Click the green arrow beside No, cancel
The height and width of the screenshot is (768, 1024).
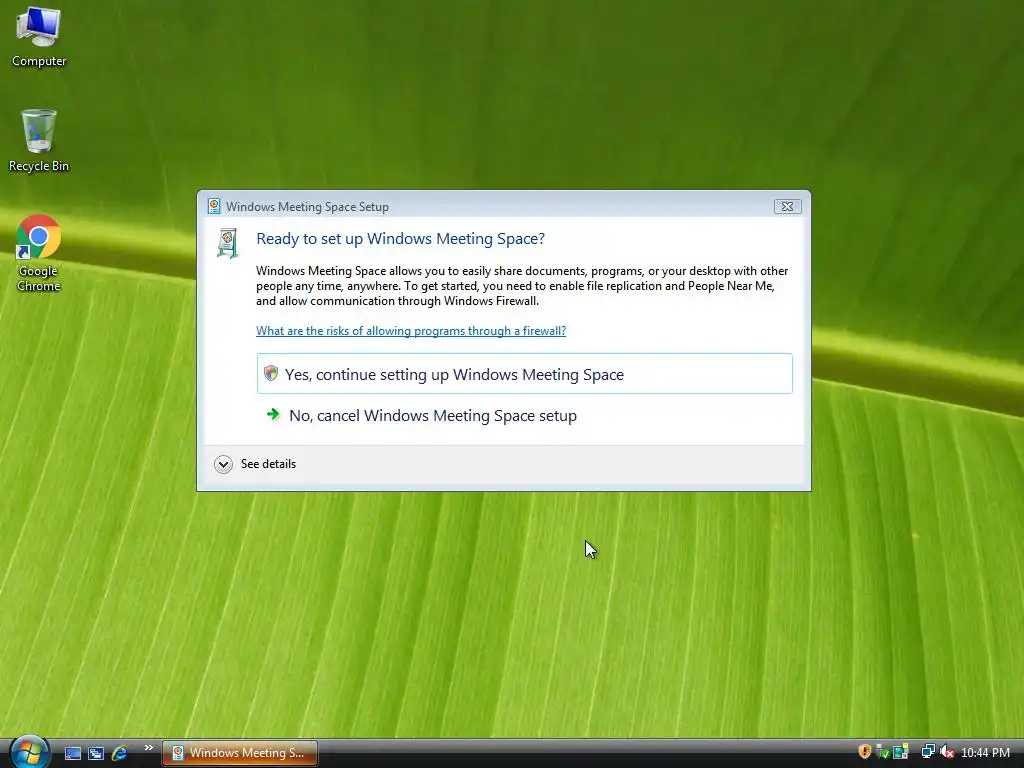tap(273, 414)
